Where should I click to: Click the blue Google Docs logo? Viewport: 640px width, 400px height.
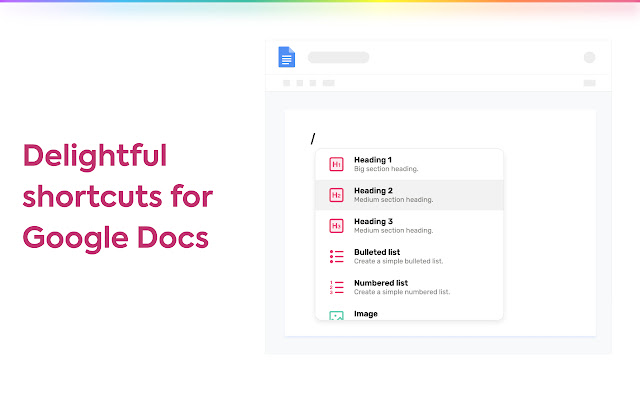[287, 57]
